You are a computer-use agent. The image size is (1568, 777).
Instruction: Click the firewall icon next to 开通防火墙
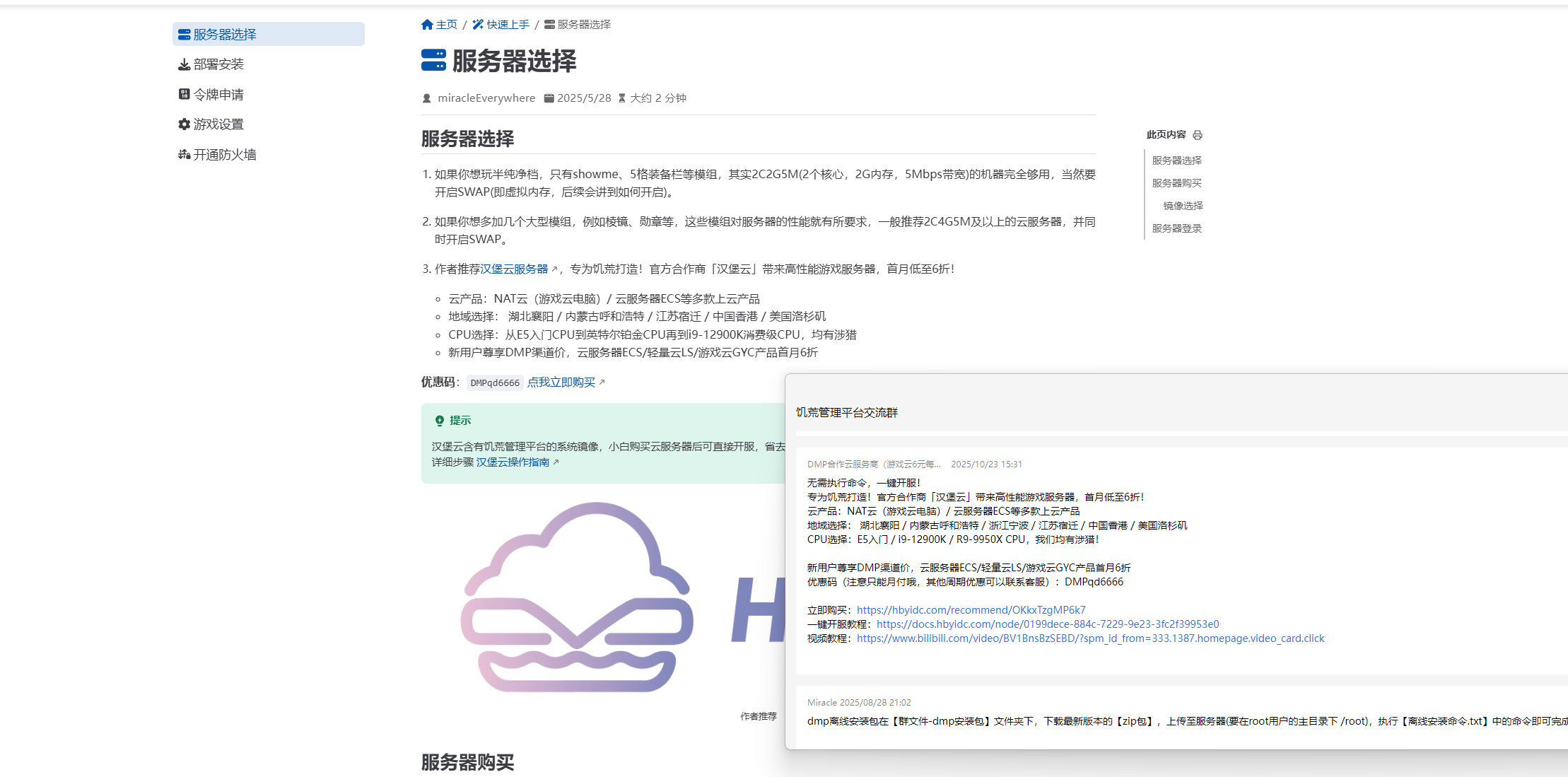(183, 154)
